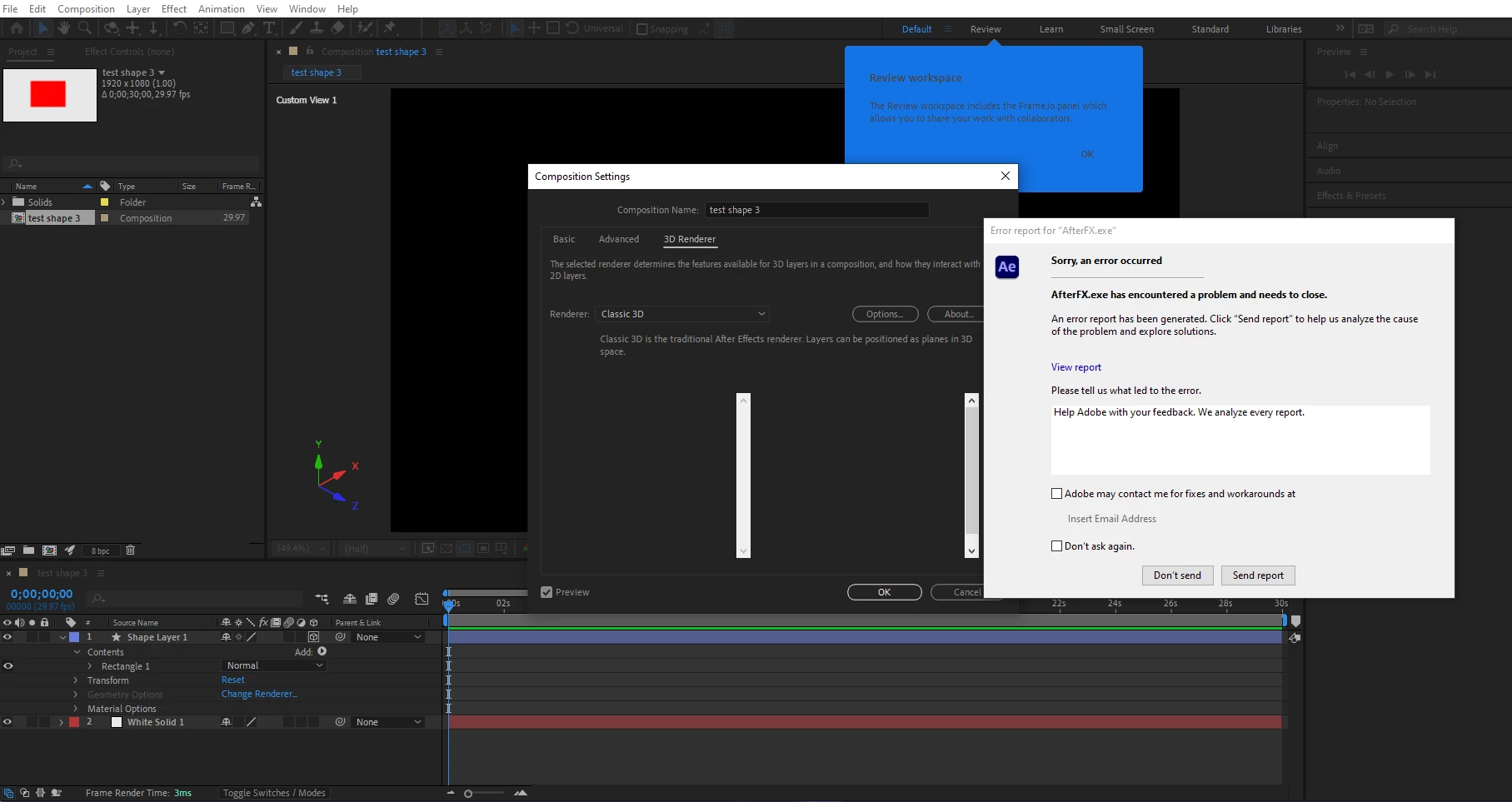Select the Hand tool
The height and width of the screenshot is (802, 1512).
pos(64,28)
